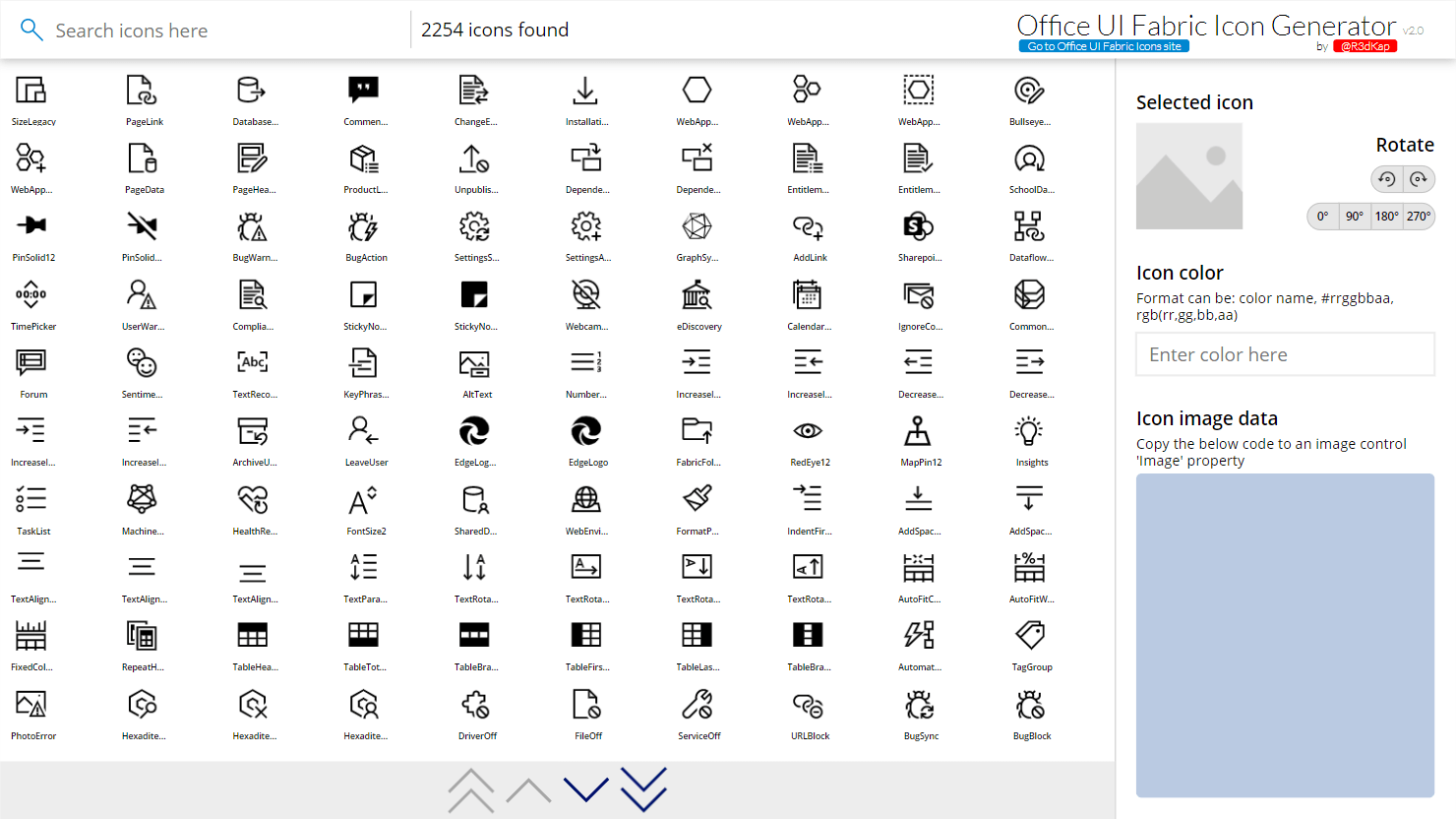This screenshot has height=819, width=1456.
Task: Click the Enter color here field
Action: point(1284,353)
